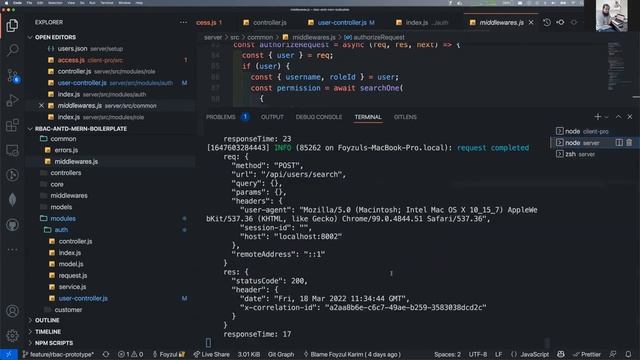The image size is (640, 360).
Task: Select the node client-pro terminal
Action: [x=582, y=131]
